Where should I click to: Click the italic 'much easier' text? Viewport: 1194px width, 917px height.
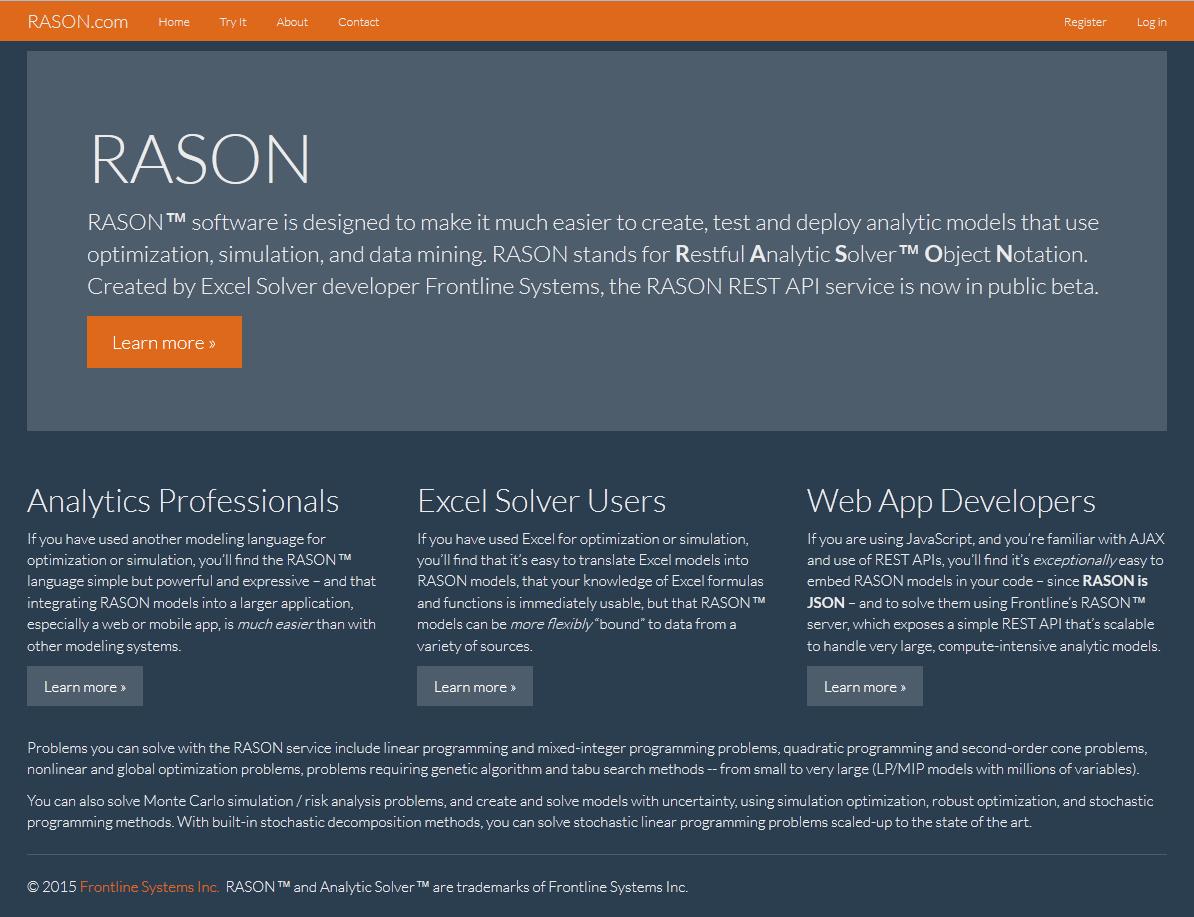[275, 624]
